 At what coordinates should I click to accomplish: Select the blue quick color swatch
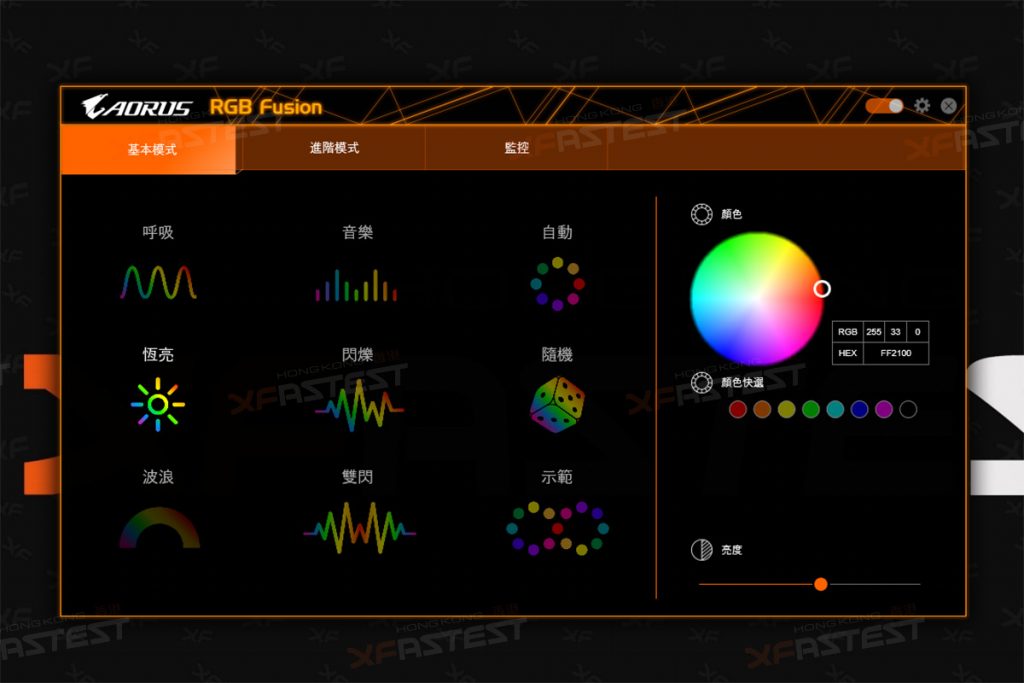[859, 409]
